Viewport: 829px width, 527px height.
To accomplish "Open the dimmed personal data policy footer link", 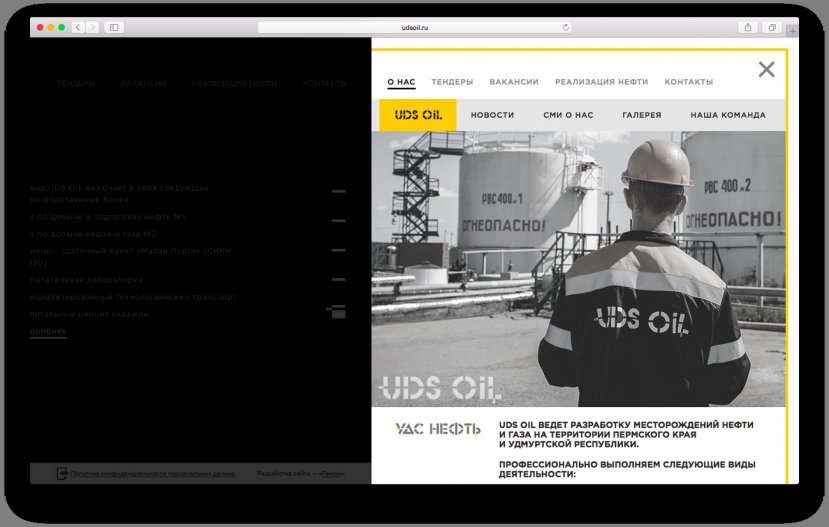I will [x=152, y=474].
